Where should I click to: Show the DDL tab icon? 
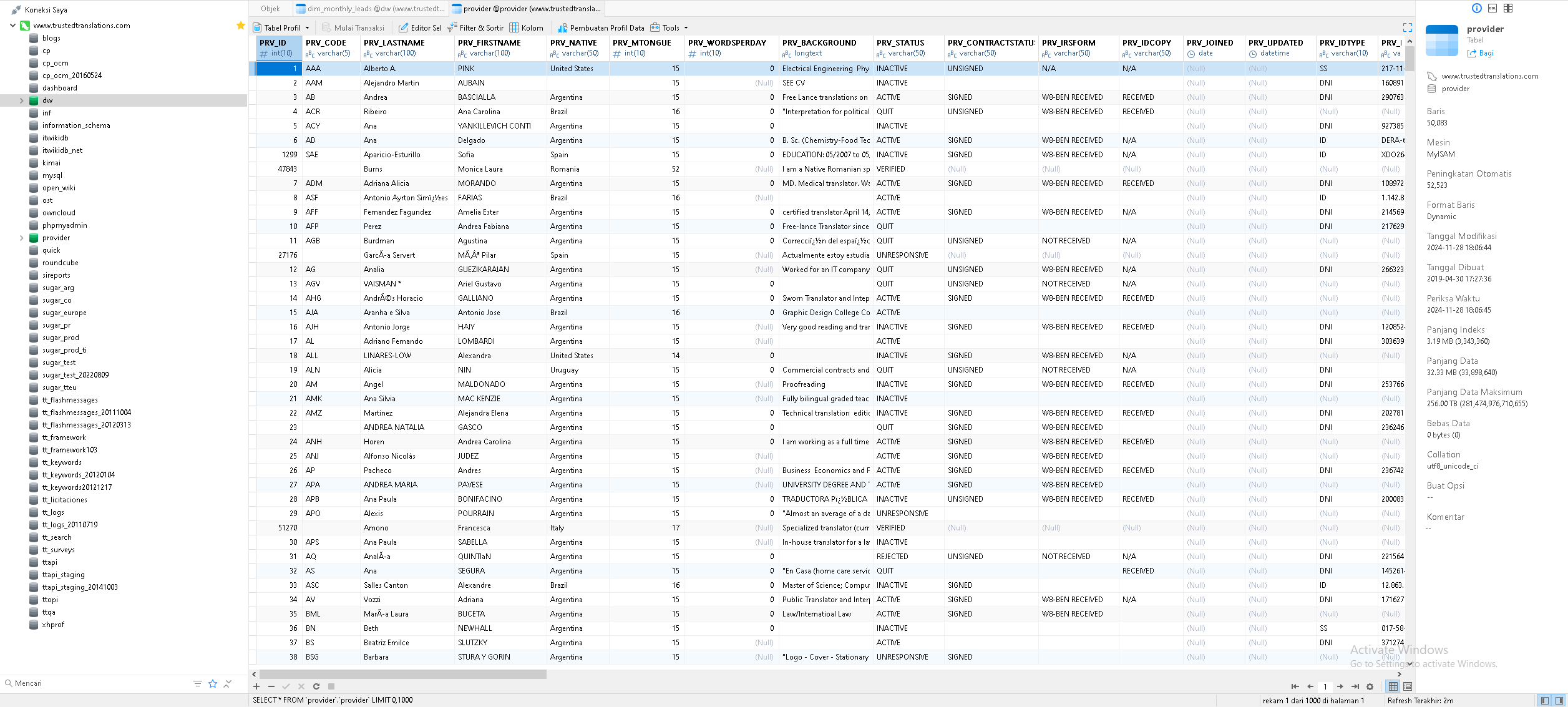click(1493, 8)
